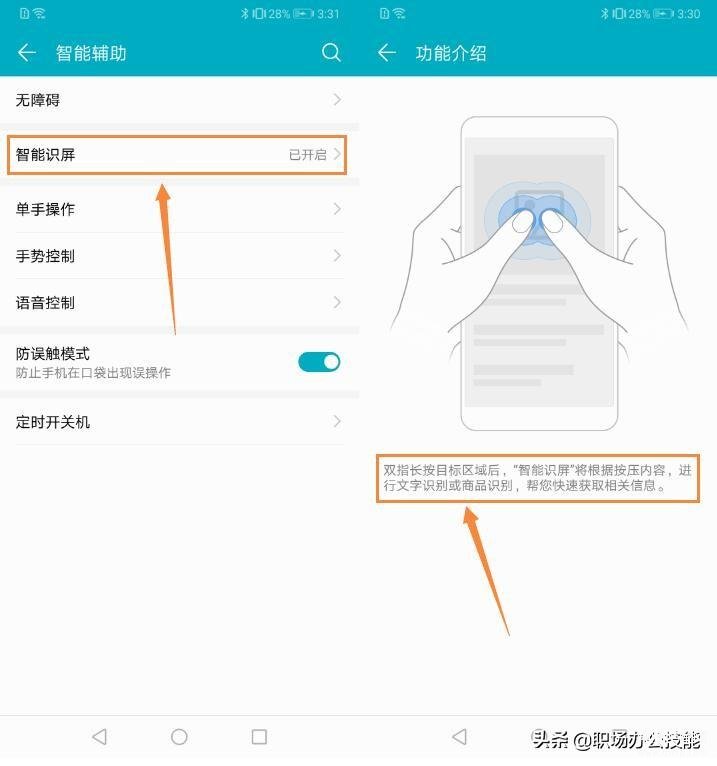Image resolution: width=717 pixels, height=766 pixels.
Task: Expand 语音控制 row chevron
Action: pos(337,302)
